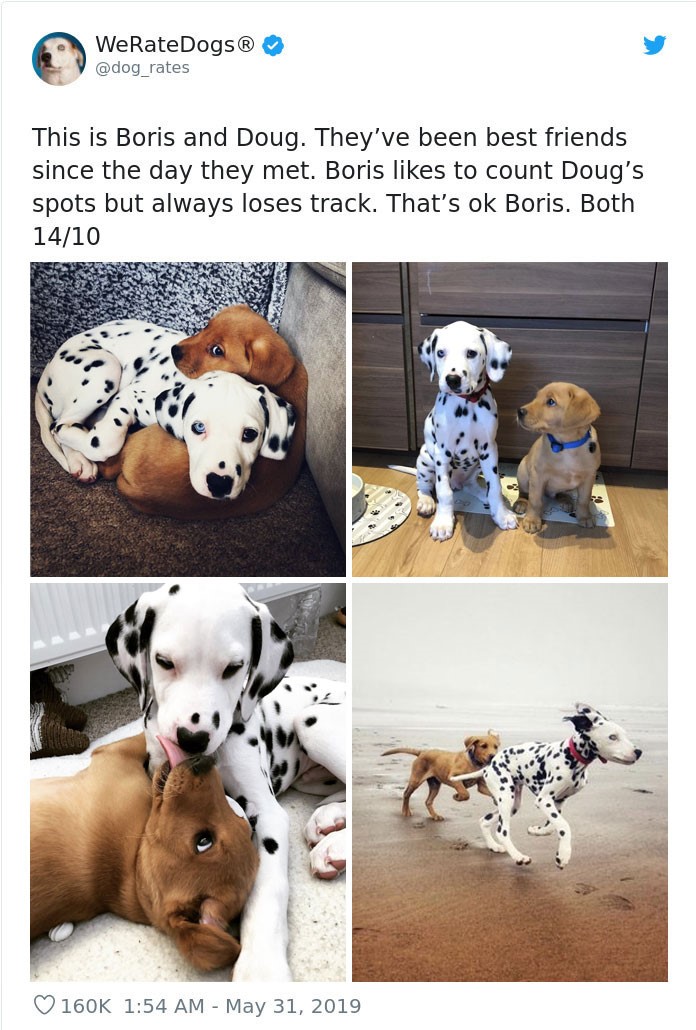Open photo of Dalmatian licking brown puppy

(x=188, y=782)
